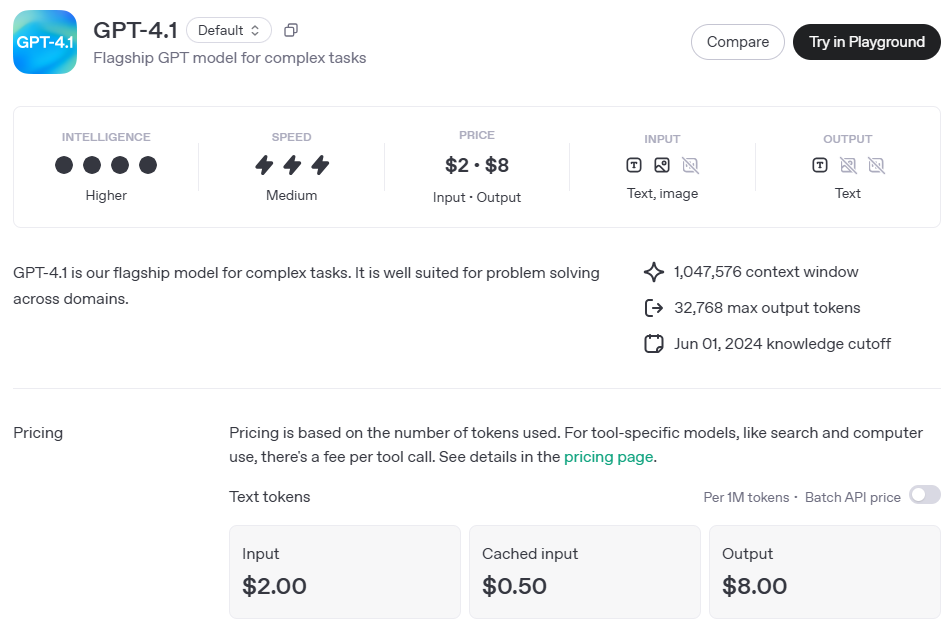
Task: Click the lightning bolt speed rating icons
Action: [292, 165]
